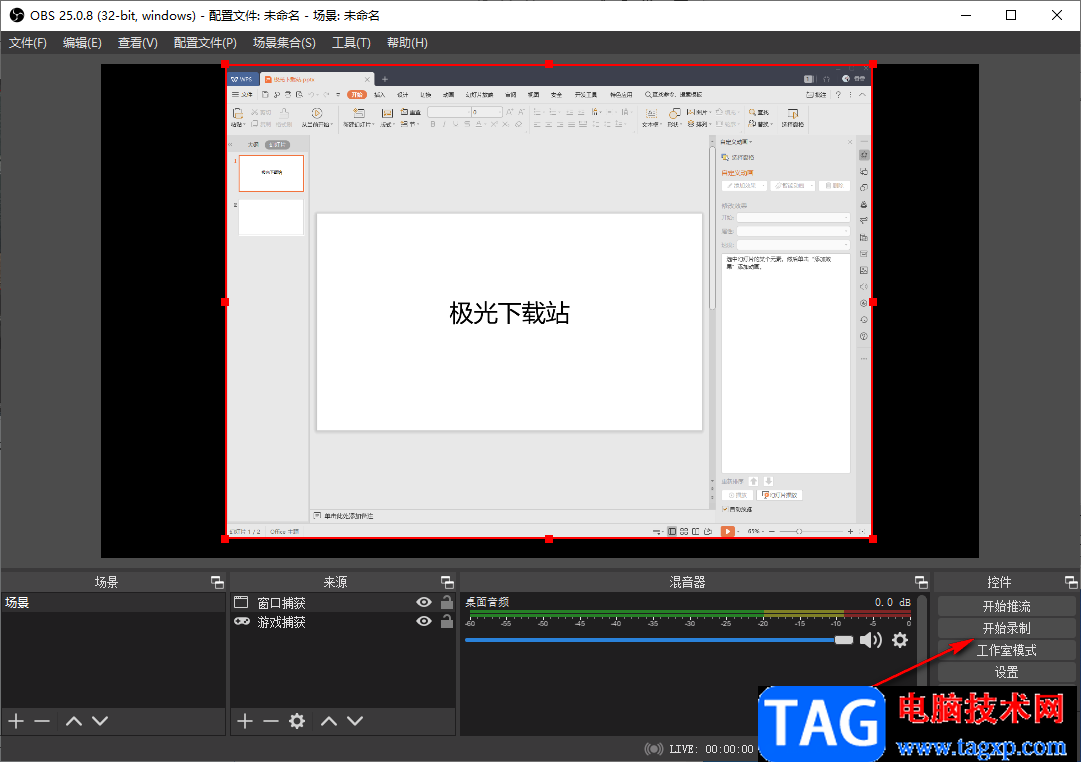Viewport: 1081px width, 762px height.
Task: Undock the 混音器 panel
Action: (921, 582)
